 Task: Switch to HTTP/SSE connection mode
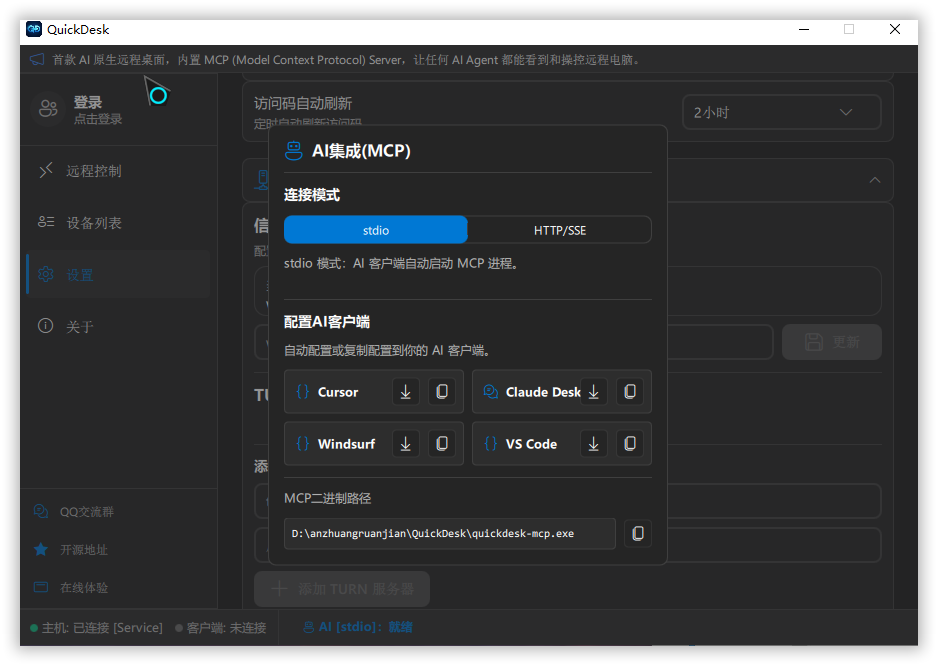click(x=559, y=230)
